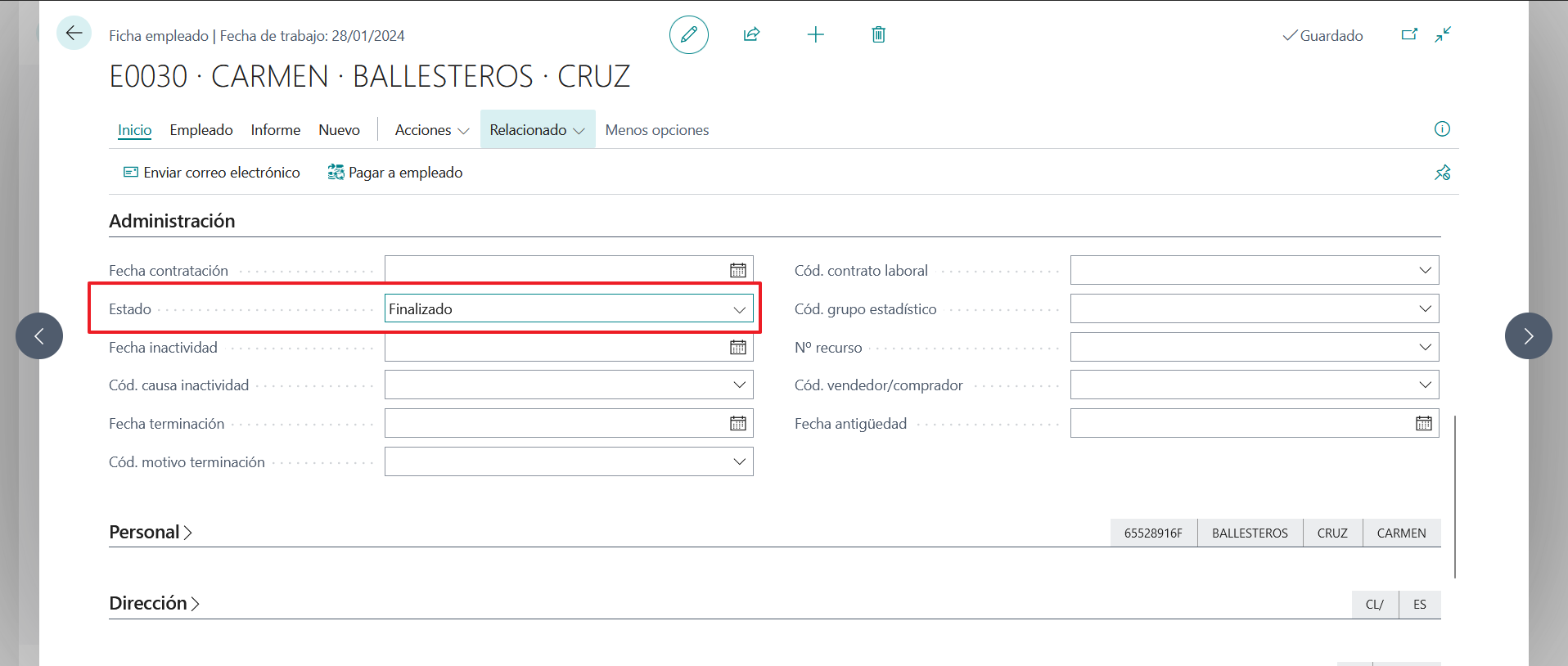Go to the next employee record
Viewport: 1568px width, 666px height.
(1528, 335)
